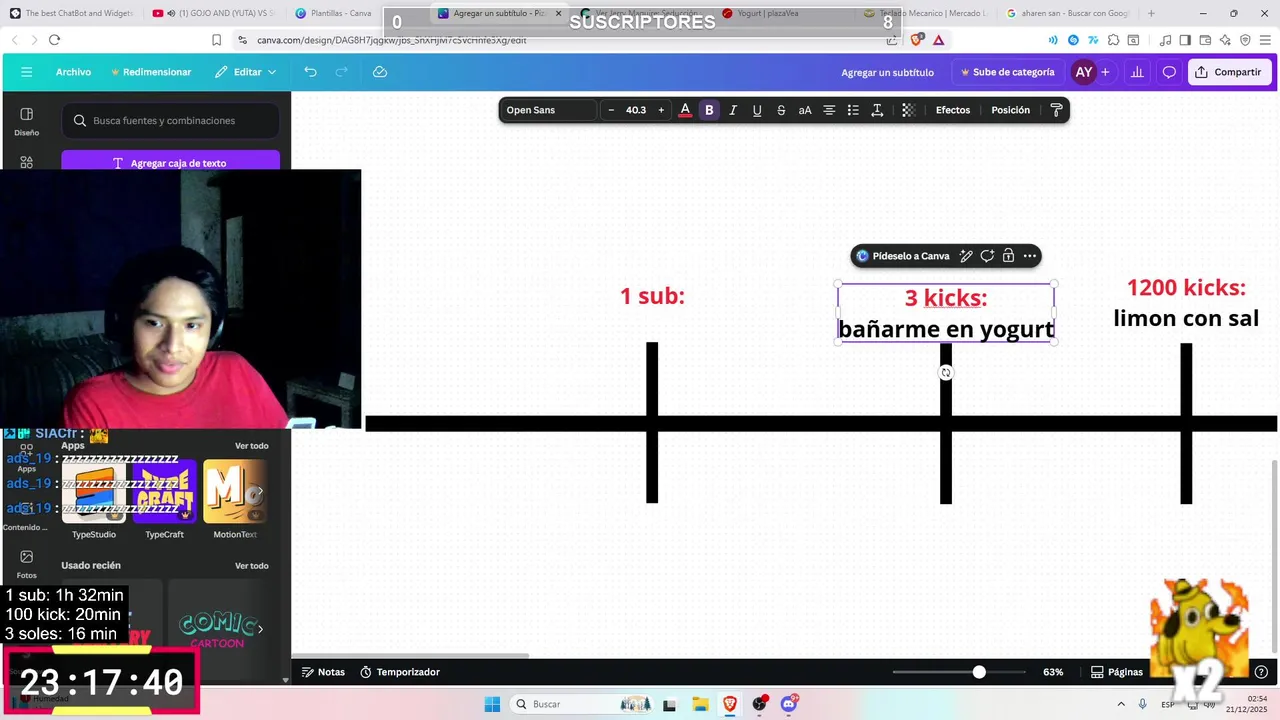Toggle uppercase aA text case
1280x720 pixels.
click(805, 110)
